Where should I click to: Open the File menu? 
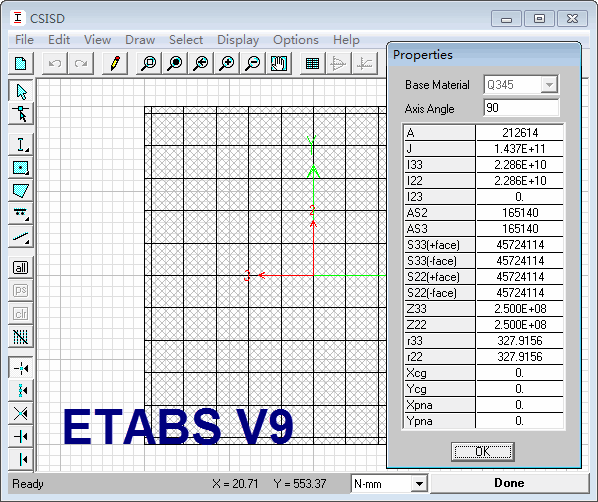pos(24,40)
